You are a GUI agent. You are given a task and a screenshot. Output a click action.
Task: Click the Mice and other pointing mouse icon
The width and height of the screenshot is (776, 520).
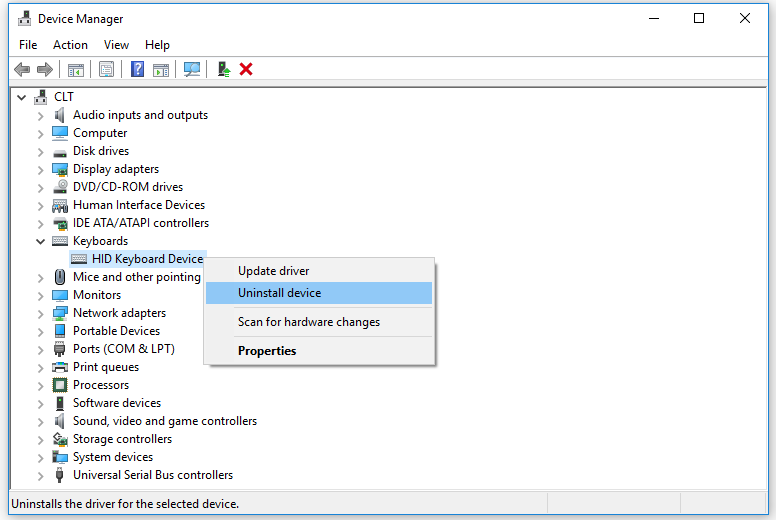point(60,277)
